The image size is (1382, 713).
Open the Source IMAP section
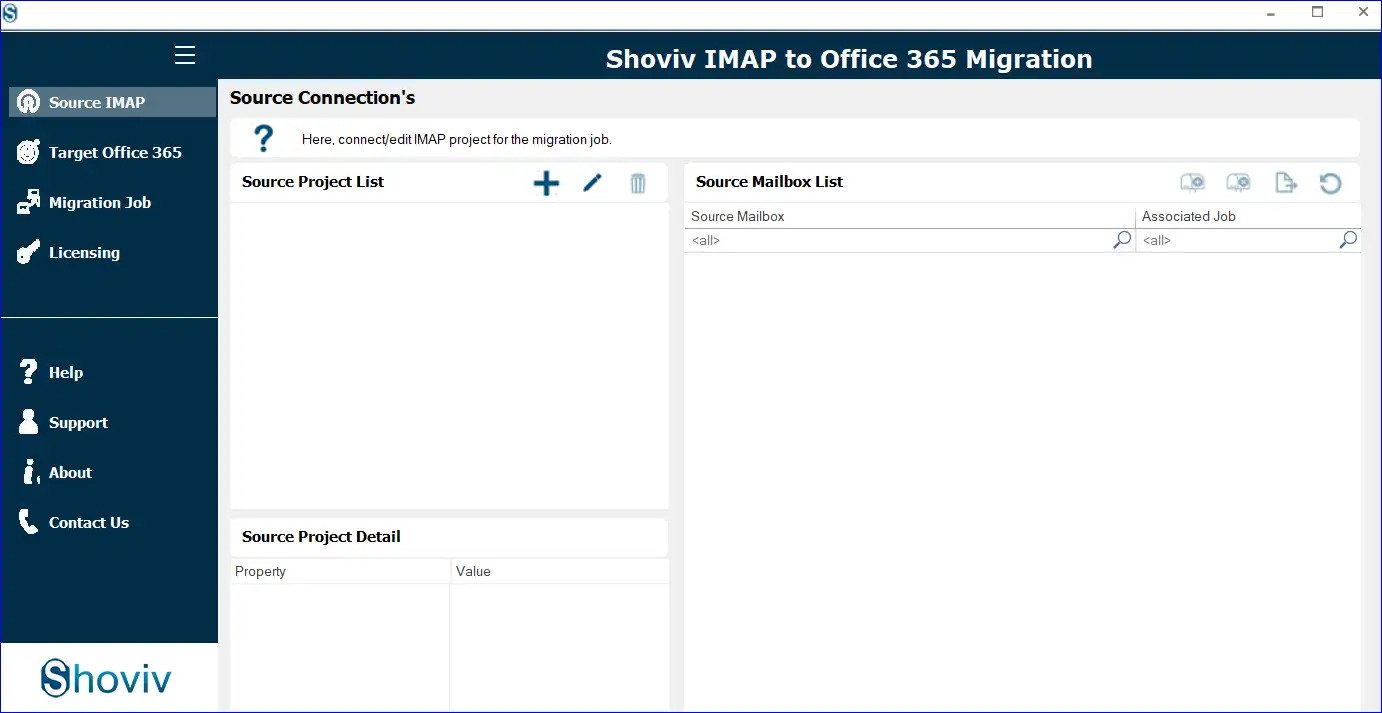click(97, 102)
